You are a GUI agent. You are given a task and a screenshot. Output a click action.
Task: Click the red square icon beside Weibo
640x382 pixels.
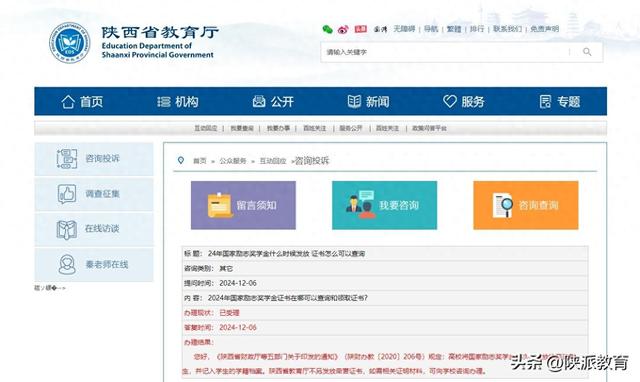pos(361,29)
